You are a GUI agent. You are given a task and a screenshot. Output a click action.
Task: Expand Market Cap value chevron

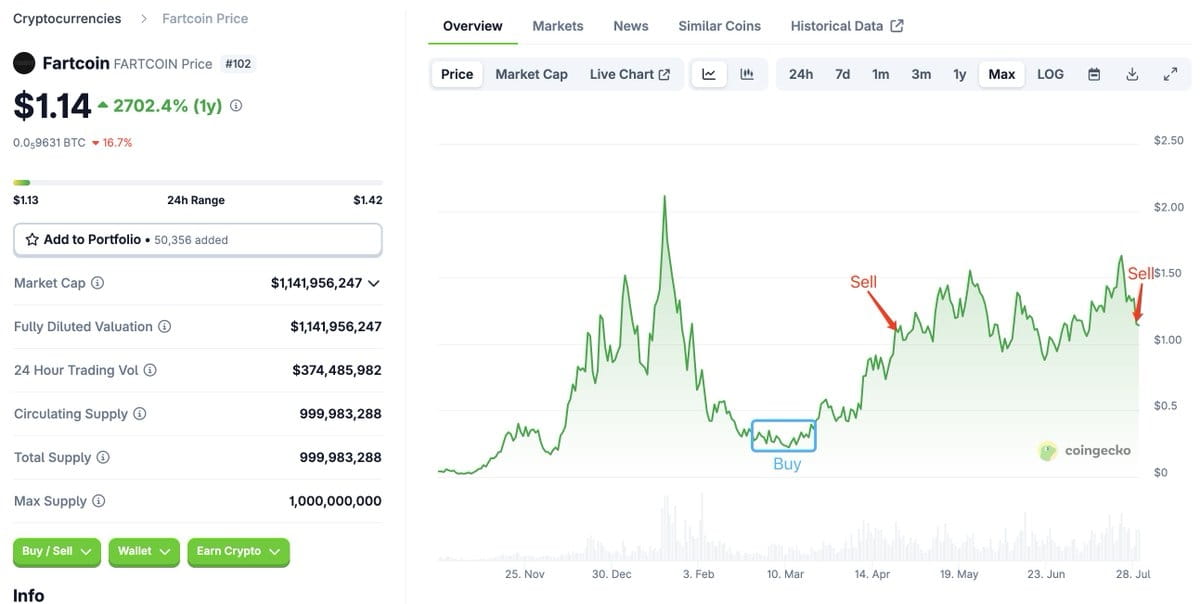(374, 283)
